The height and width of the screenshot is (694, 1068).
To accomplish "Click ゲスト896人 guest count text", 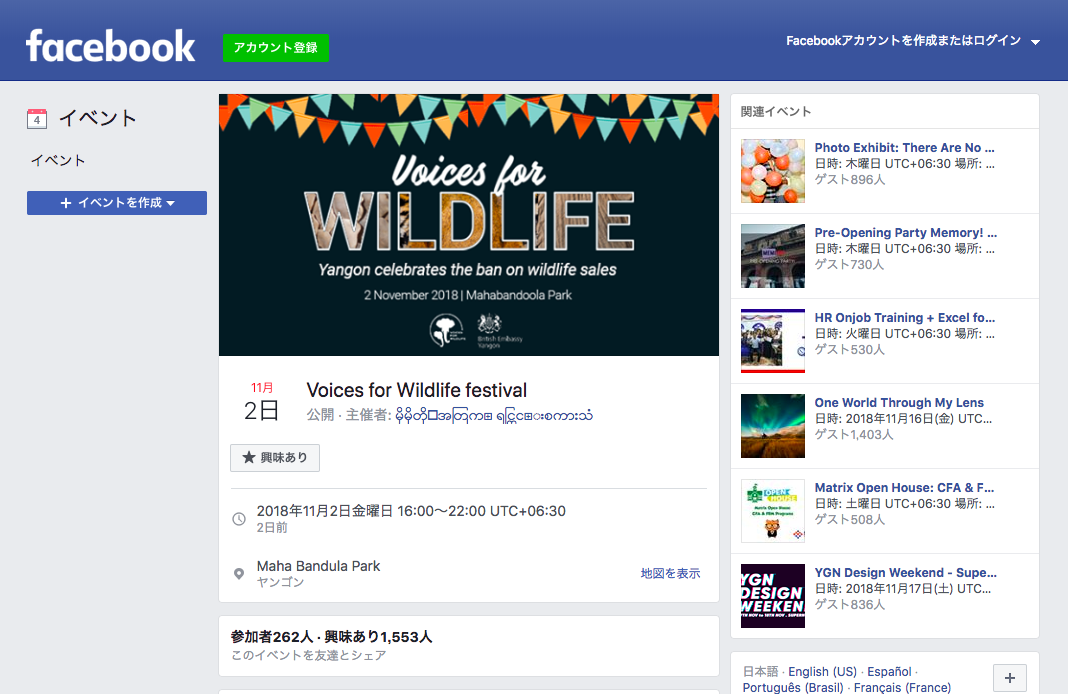I will coord(850,180).
